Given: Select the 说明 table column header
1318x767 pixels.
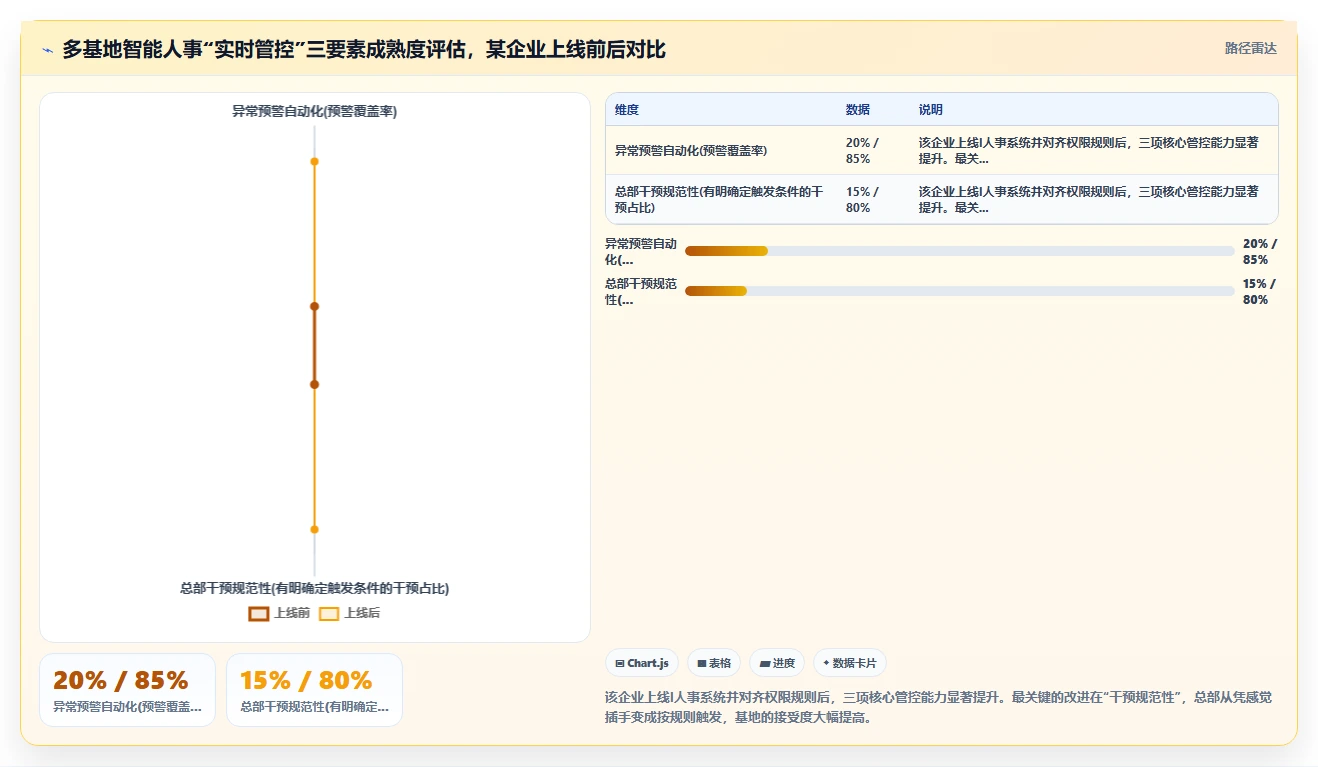Looking at the screenshot, I should click(x=931, y=110).
